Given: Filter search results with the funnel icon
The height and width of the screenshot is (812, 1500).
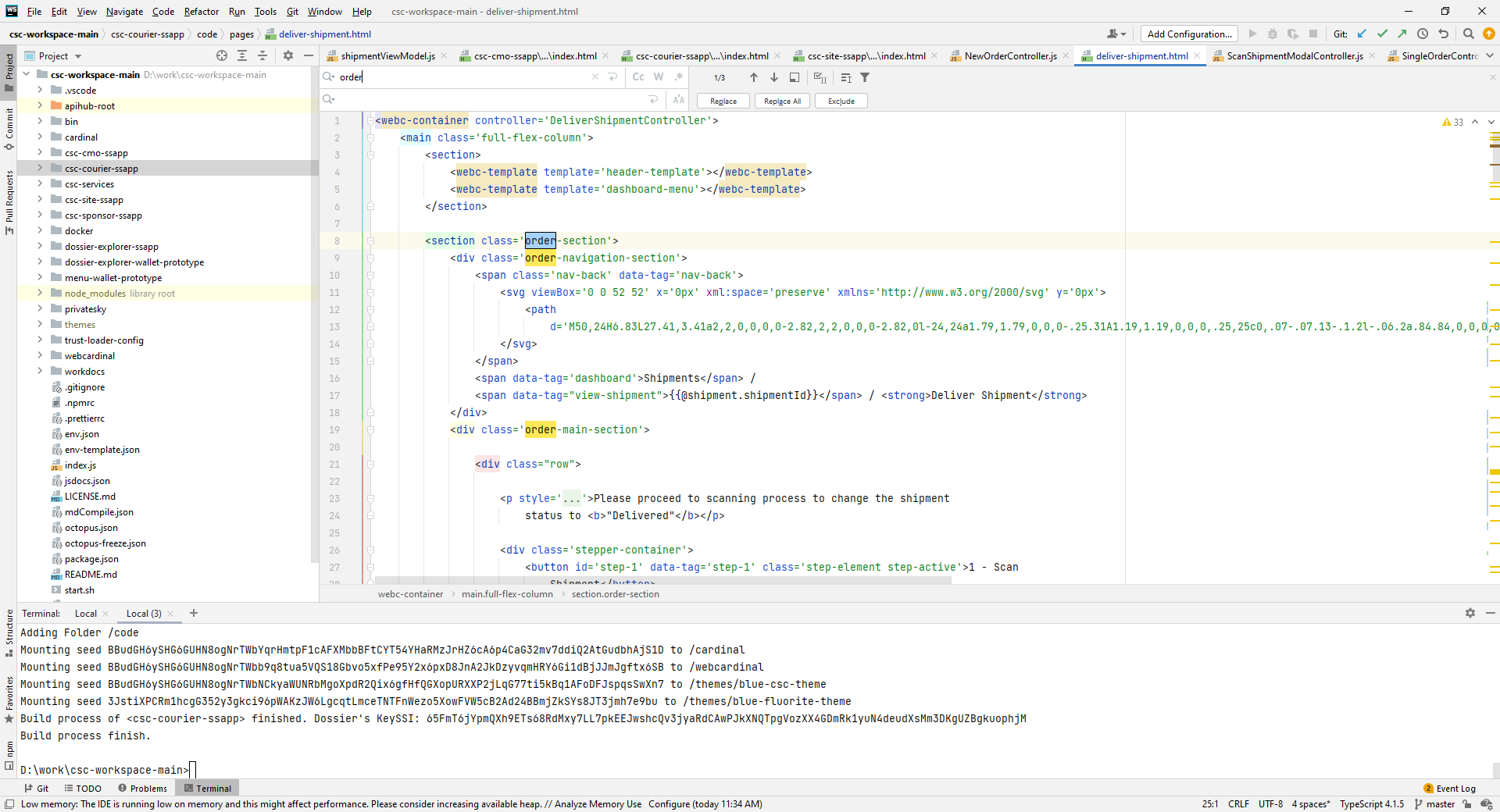Looking at the screenshot, I should (865, 77).
